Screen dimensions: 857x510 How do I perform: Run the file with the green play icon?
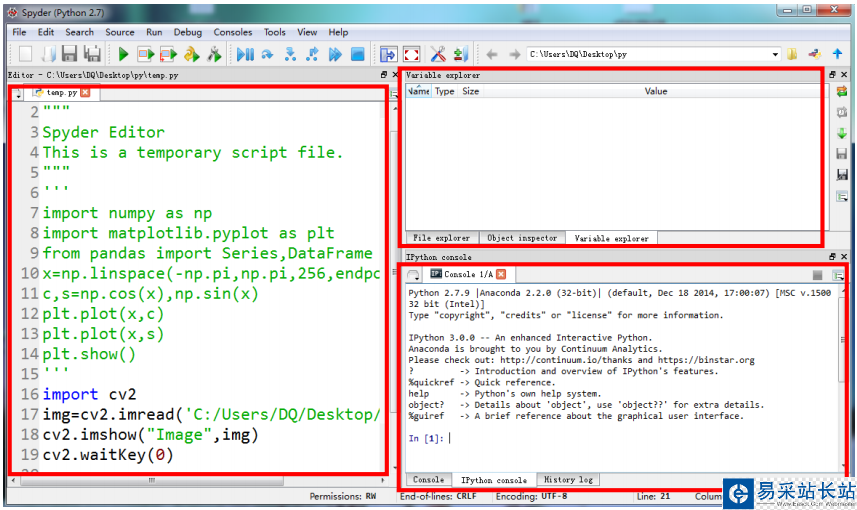coord(124,54)
